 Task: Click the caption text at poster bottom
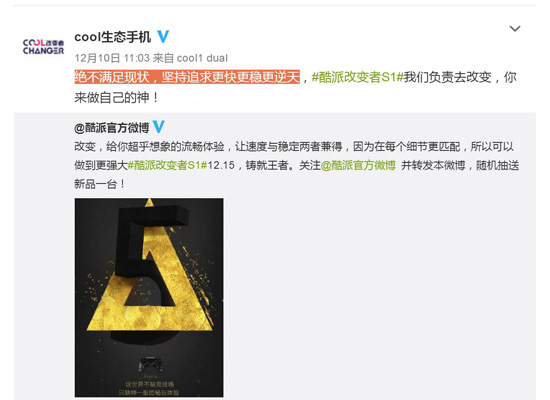[149, 388]
